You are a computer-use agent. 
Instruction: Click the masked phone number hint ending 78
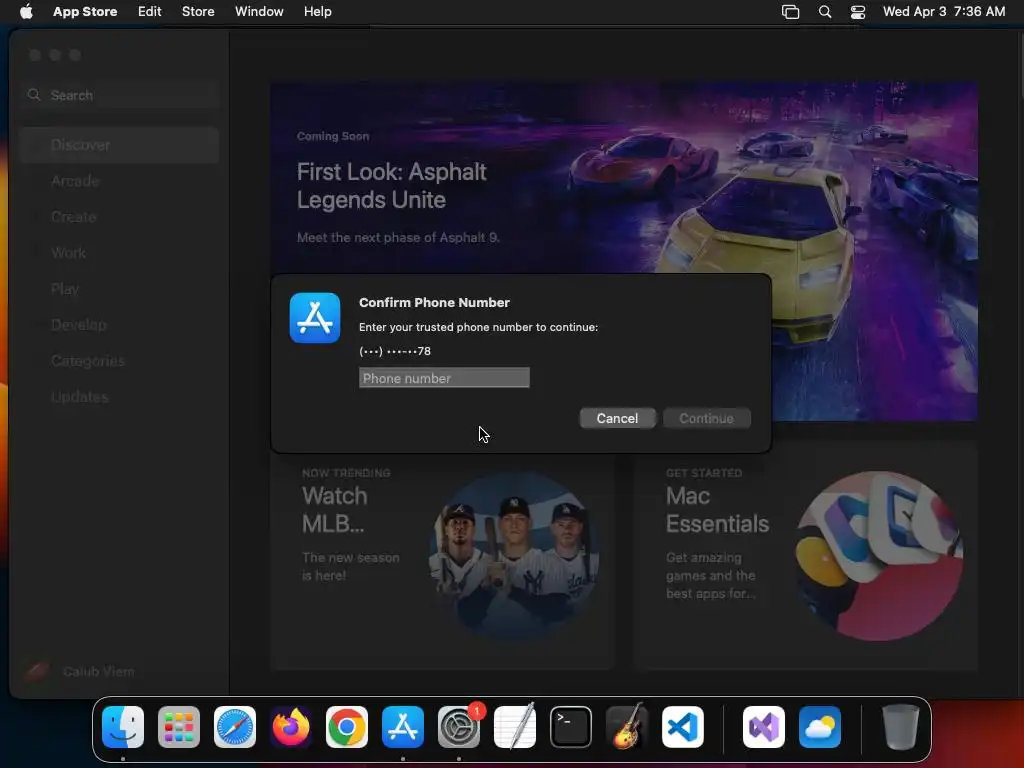tap(395, 351)
